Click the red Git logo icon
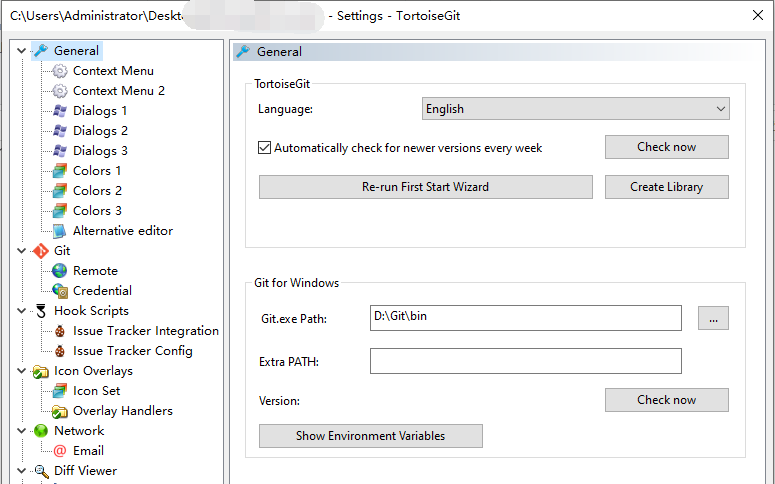Viewport: 775px width, 484px height. (41, 251)
